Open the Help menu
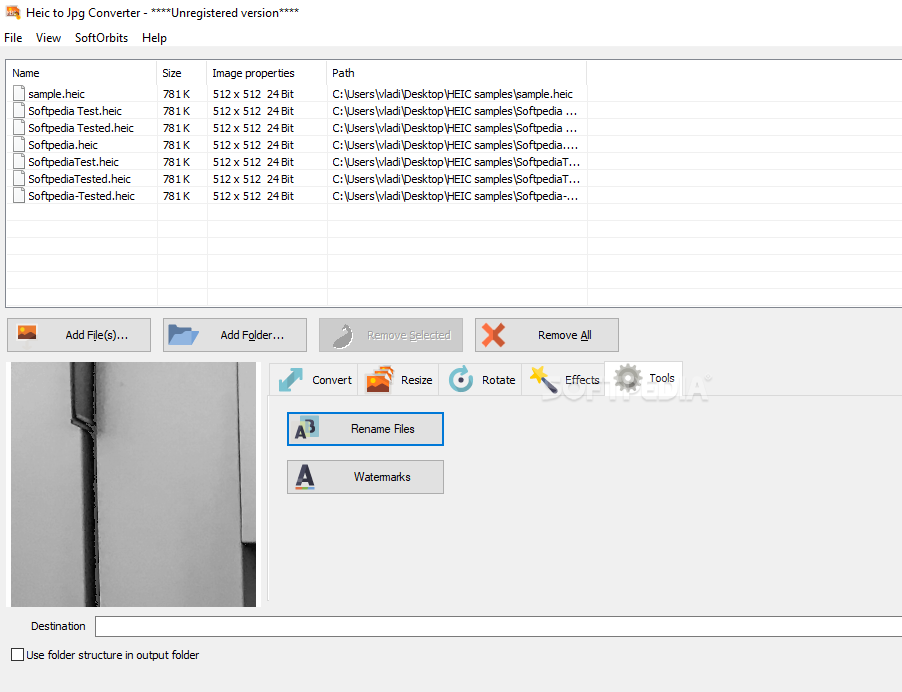 pyautogui.click(x=154, y=38)
